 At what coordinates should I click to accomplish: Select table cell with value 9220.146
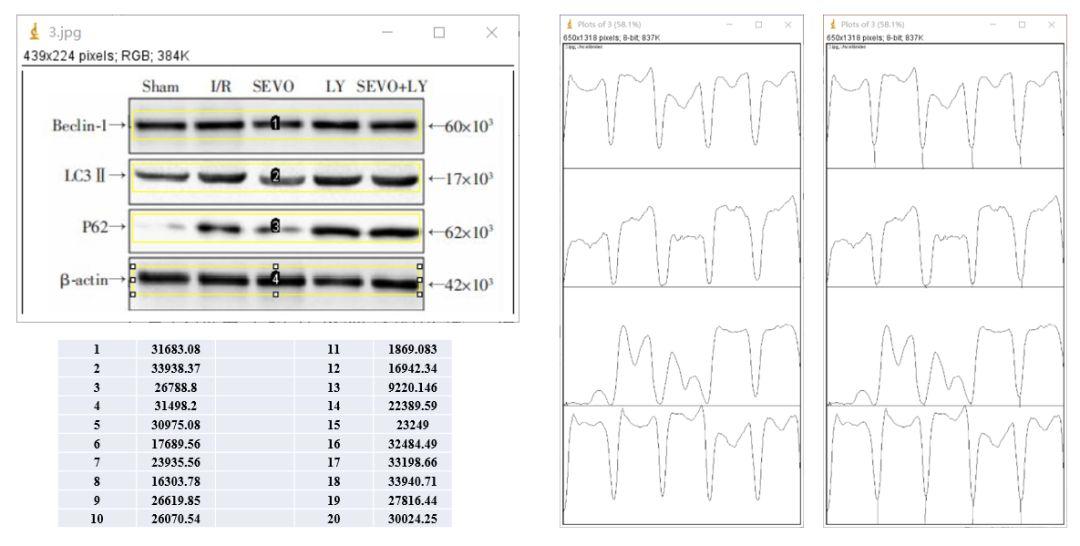point(413,387)
